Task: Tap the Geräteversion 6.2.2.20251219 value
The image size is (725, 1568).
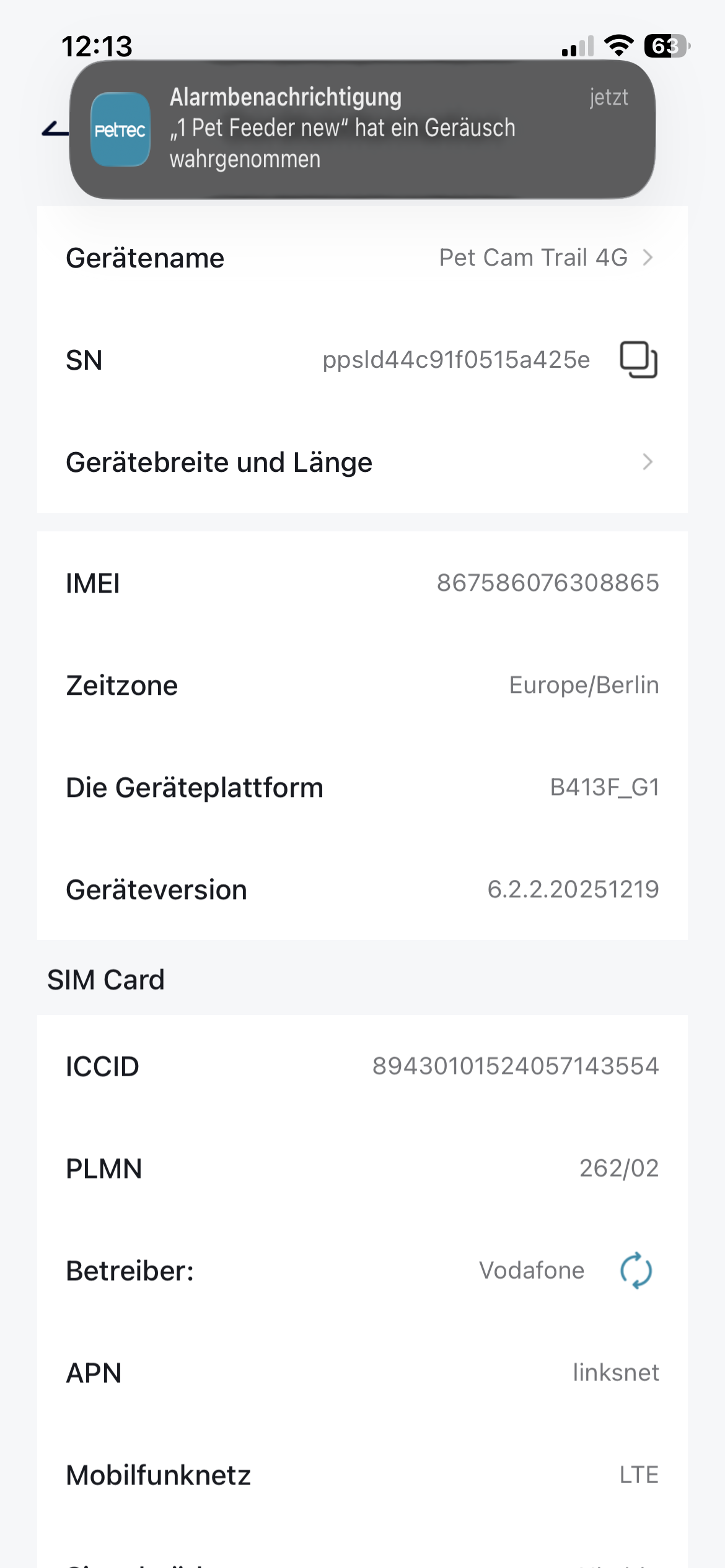Action: pos(573,890)
